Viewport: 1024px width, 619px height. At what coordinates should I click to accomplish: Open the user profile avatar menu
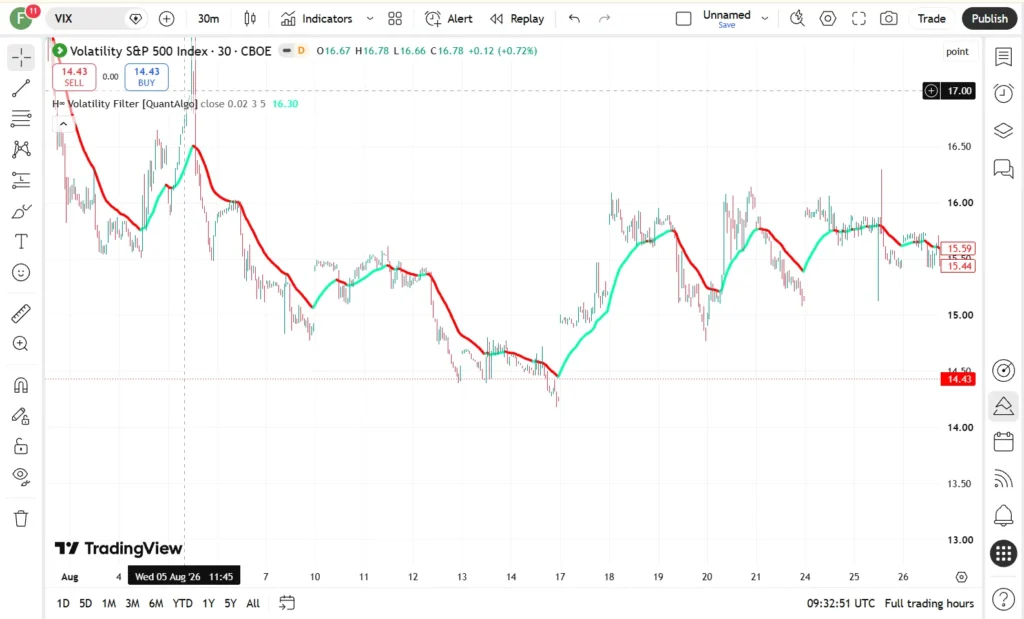[x=22, y=18]
